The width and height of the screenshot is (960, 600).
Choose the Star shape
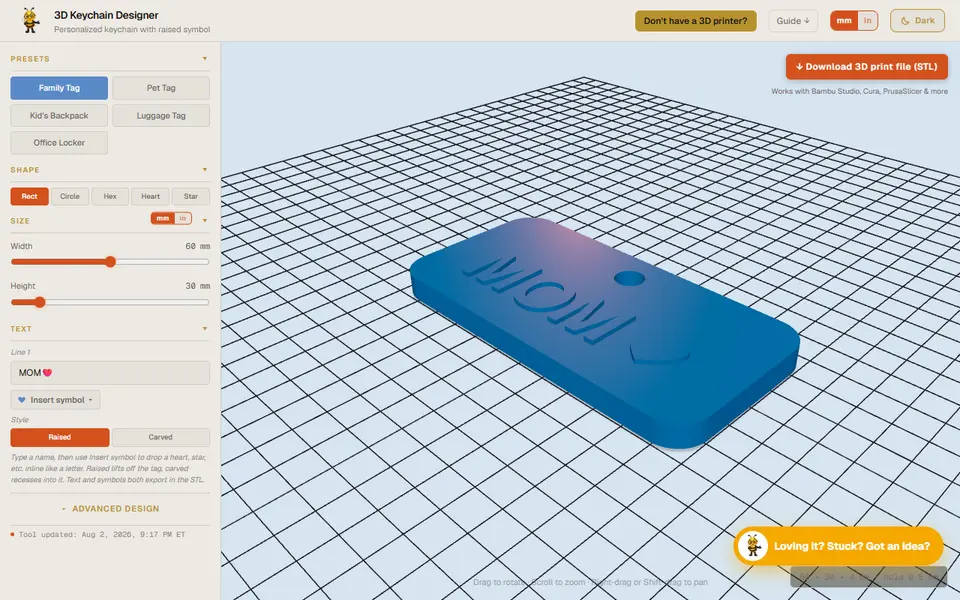[191, 197]
